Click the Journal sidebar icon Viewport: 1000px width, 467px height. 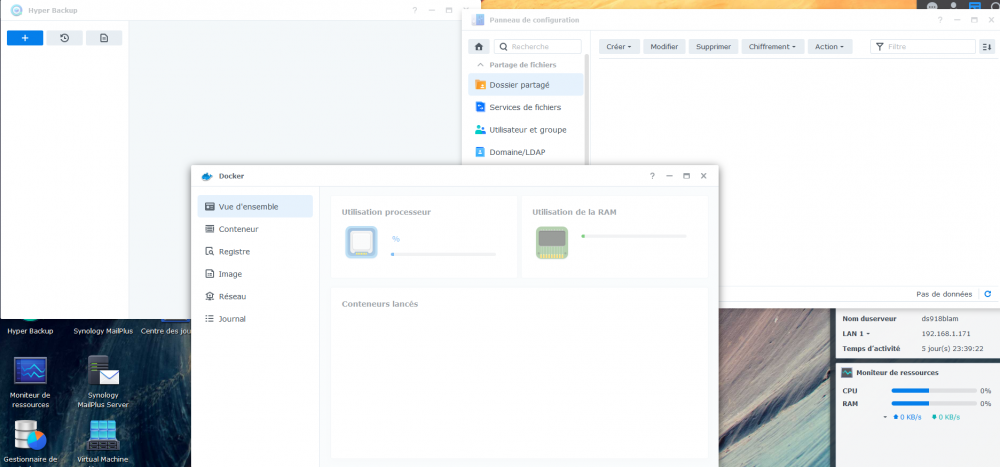tap(209, 319)
